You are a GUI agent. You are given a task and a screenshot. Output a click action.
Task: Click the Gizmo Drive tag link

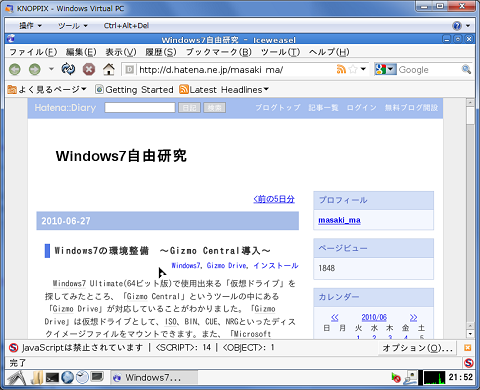pyautogui.click(x=226, y=266)
